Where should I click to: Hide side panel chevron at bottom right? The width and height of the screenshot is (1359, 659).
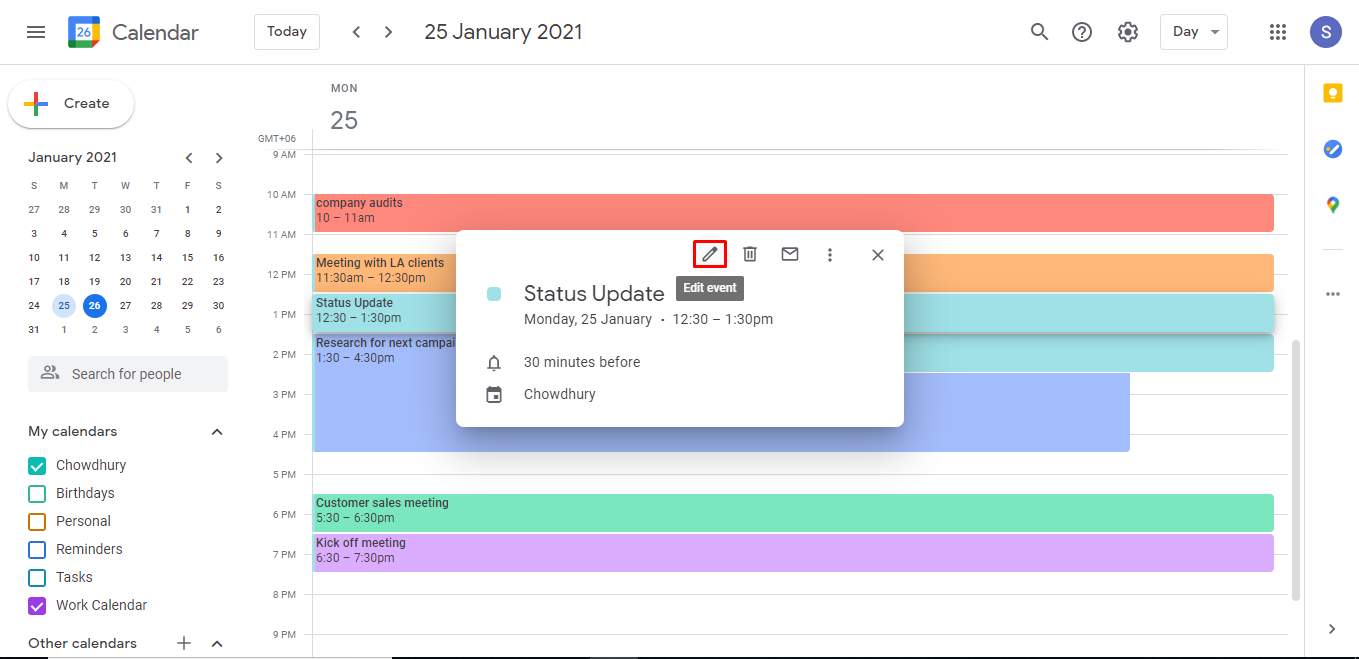1331,629
